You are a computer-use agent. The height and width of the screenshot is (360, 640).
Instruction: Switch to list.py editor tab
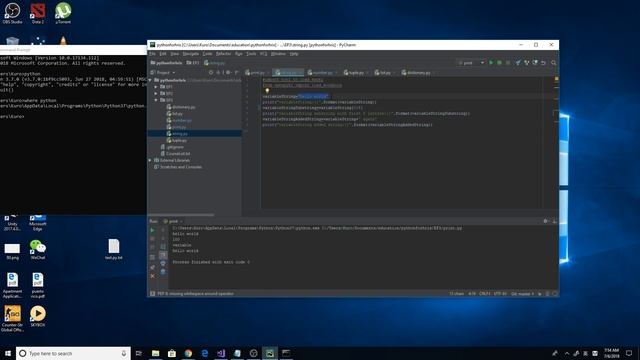tap(384, 73)
